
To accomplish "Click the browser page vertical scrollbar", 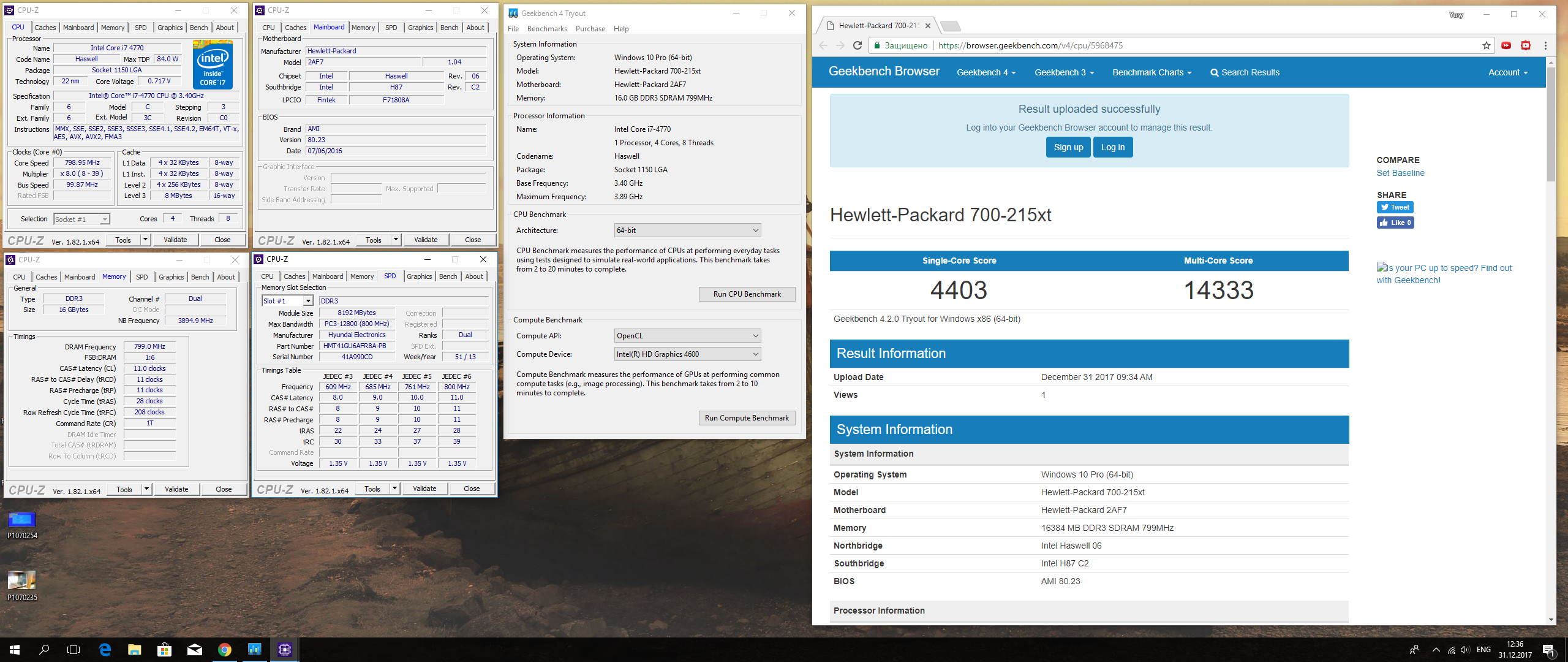I will [x=1551, y=125].
